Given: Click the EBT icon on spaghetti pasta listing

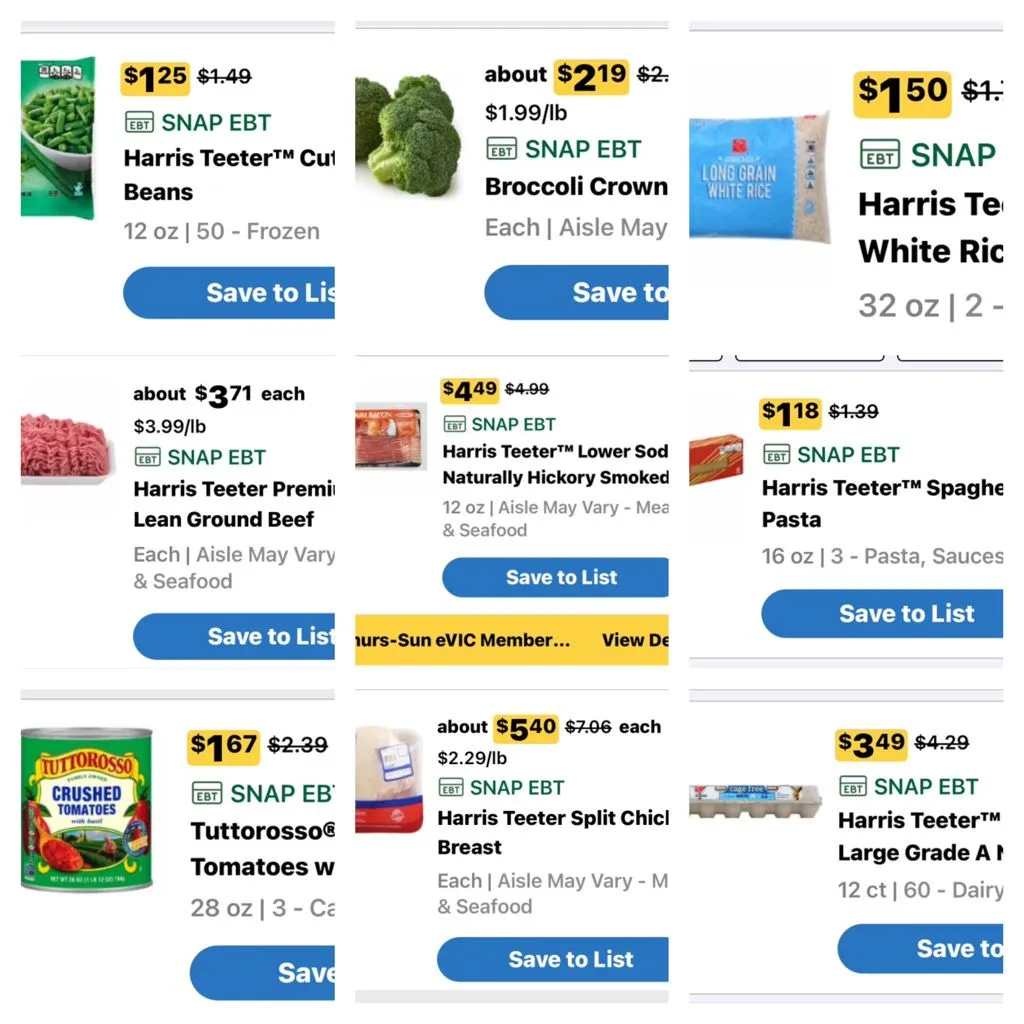Looking at the screenshot, I should (776, 455).
